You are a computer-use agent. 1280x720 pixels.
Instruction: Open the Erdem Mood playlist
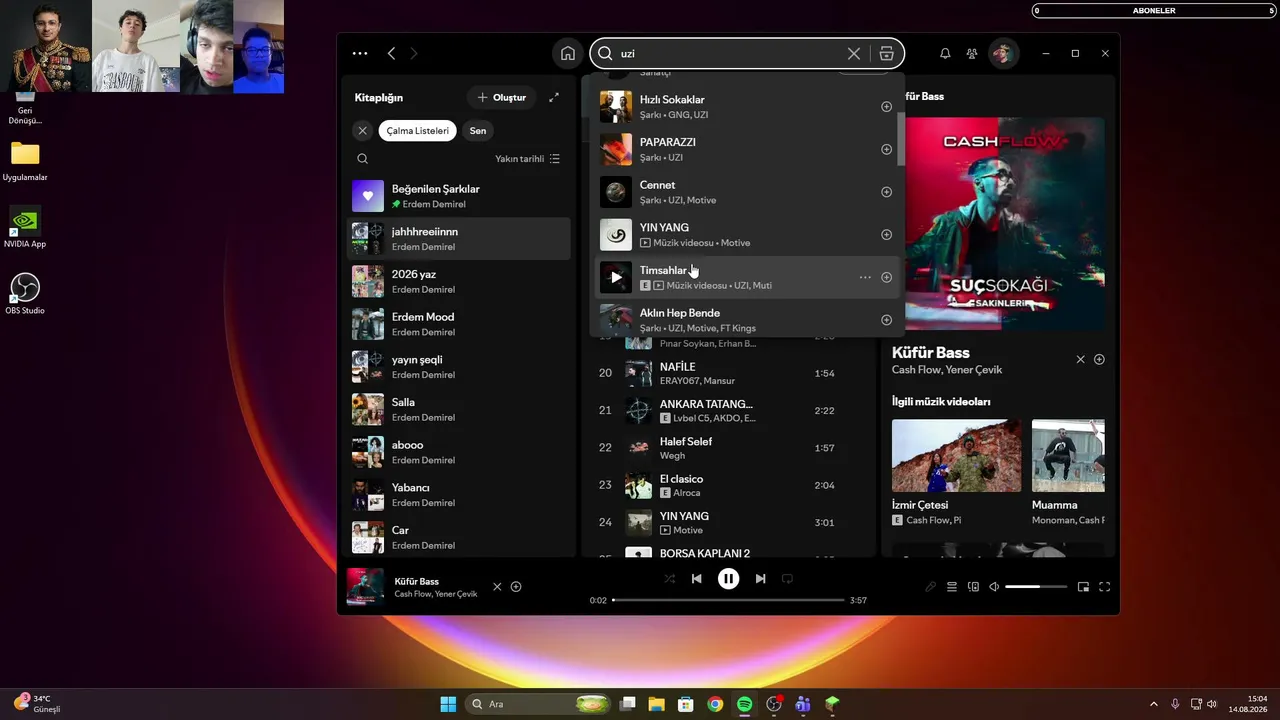[459, 324]
